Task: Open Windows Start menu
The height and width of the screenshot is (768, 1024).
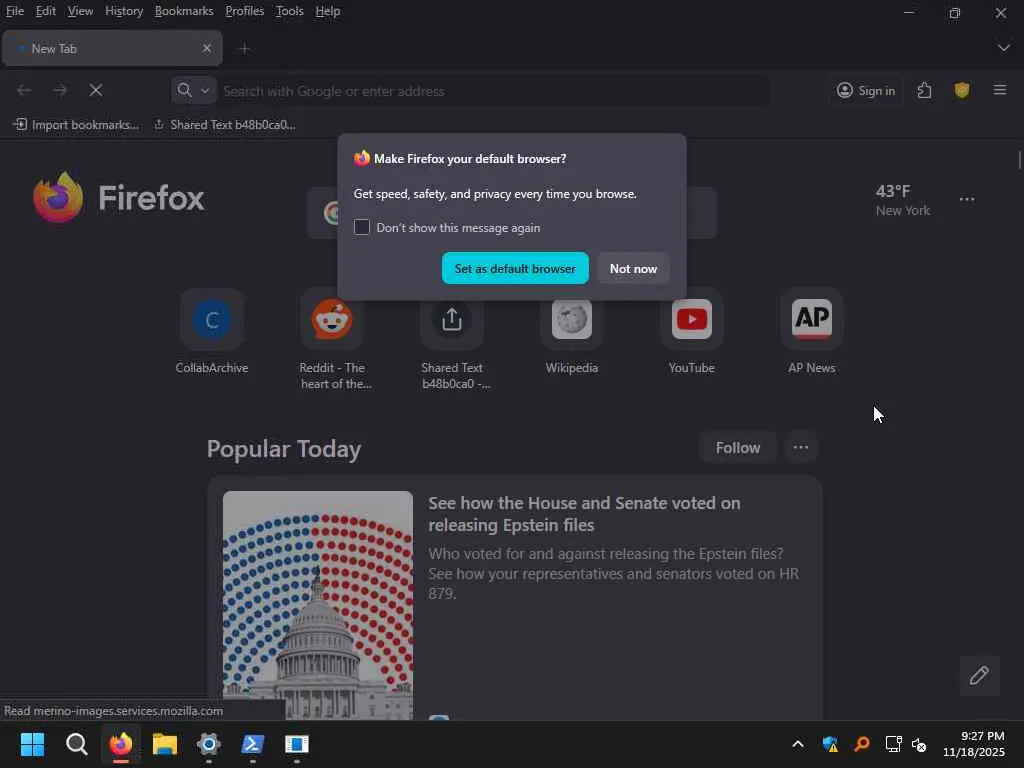Action: (x=32, y=744)
